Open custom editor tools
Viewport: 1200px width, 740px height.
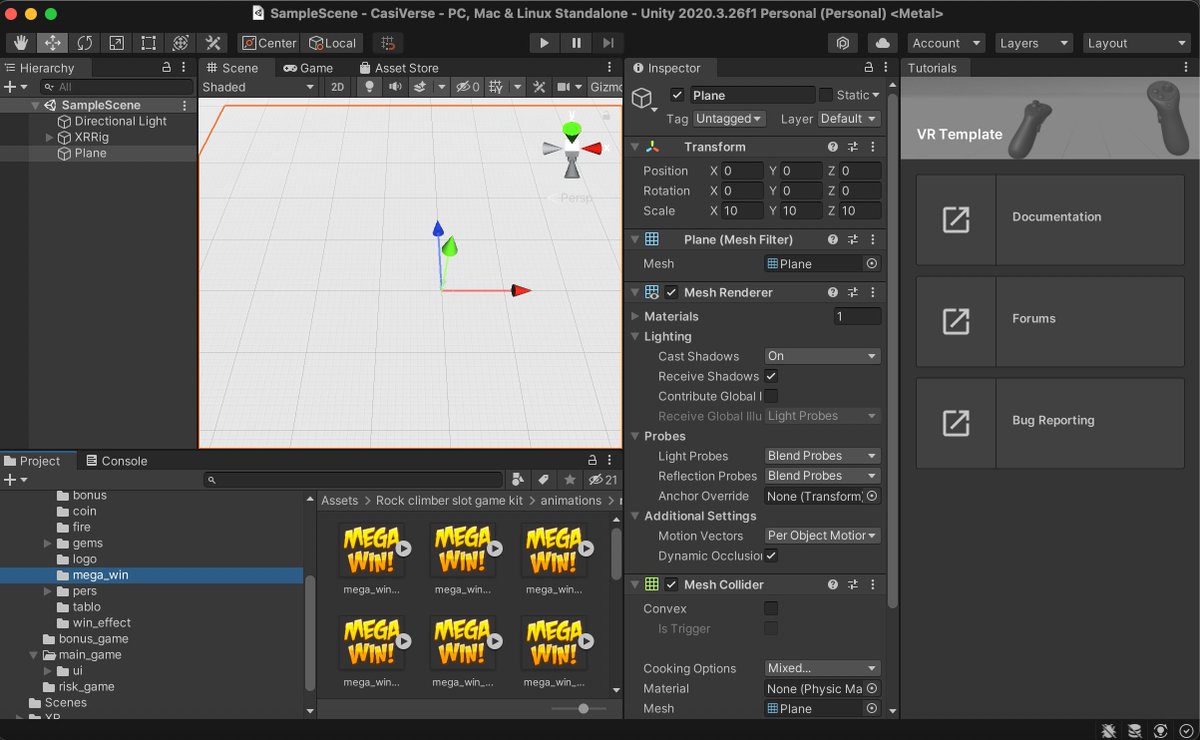point(213,43)
